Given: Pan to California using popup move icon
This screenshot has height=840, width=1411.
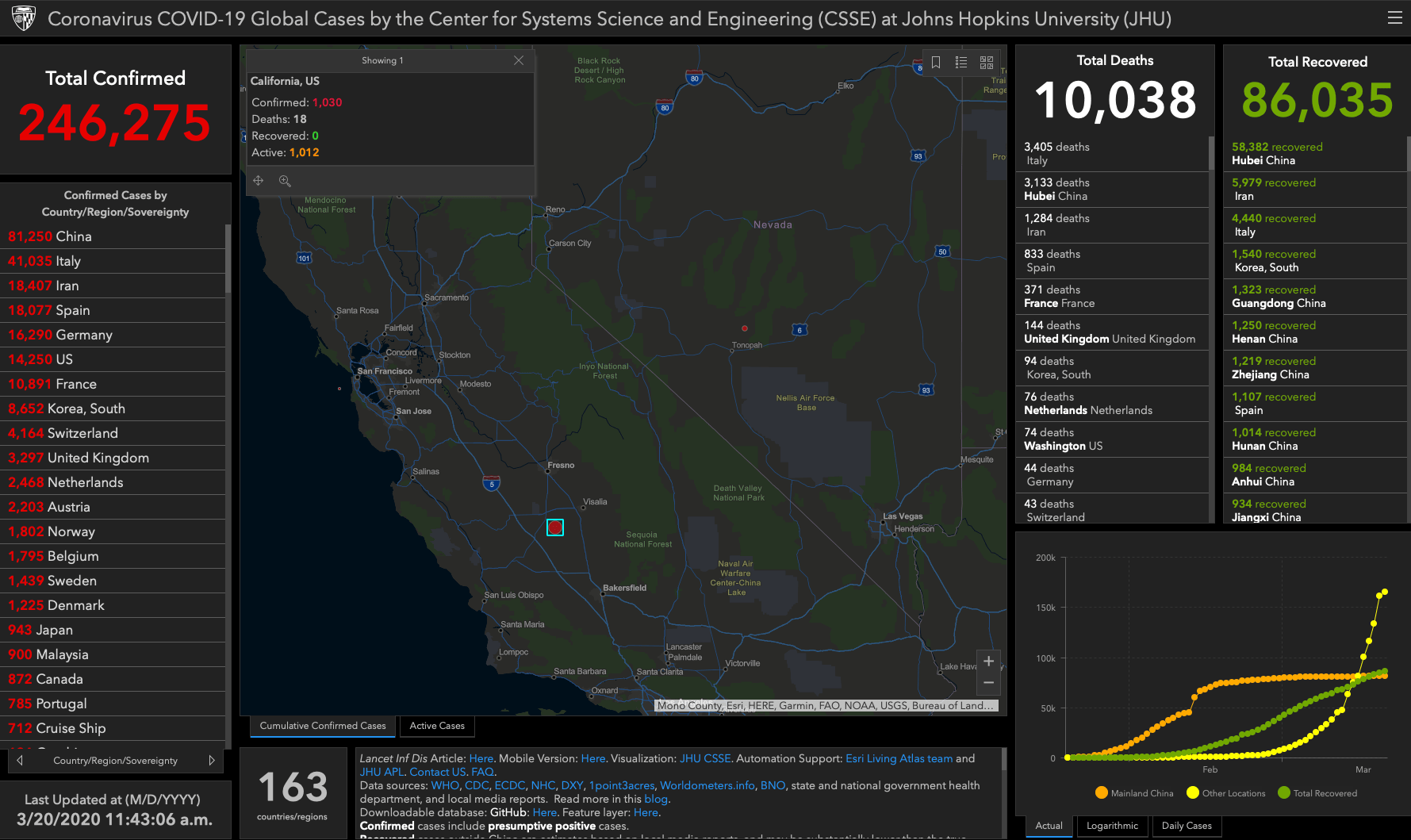Looking at the screenshot, I should (x=259, y=181).
